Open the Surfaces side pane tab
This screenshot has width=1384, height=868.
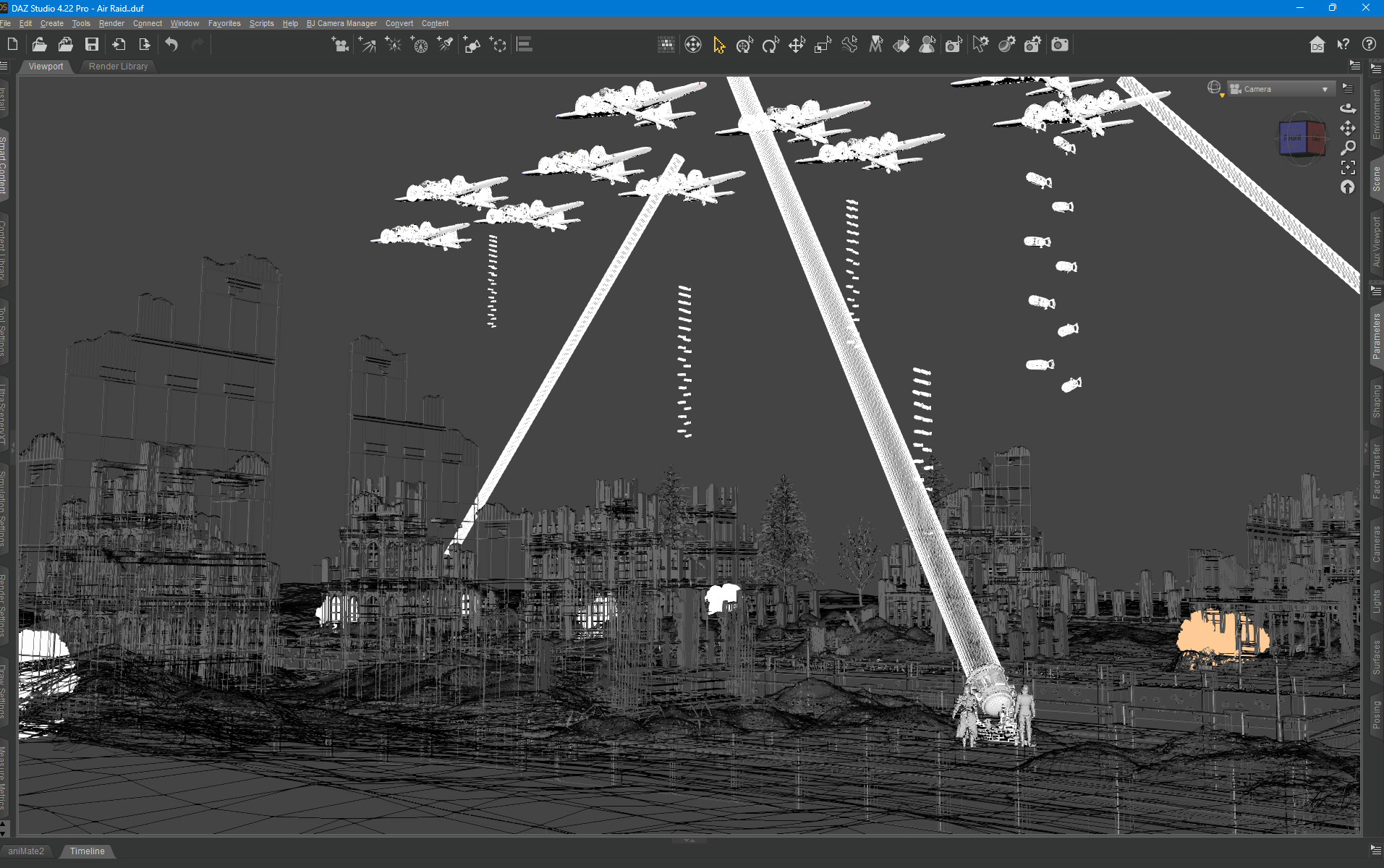point(1376,657)
